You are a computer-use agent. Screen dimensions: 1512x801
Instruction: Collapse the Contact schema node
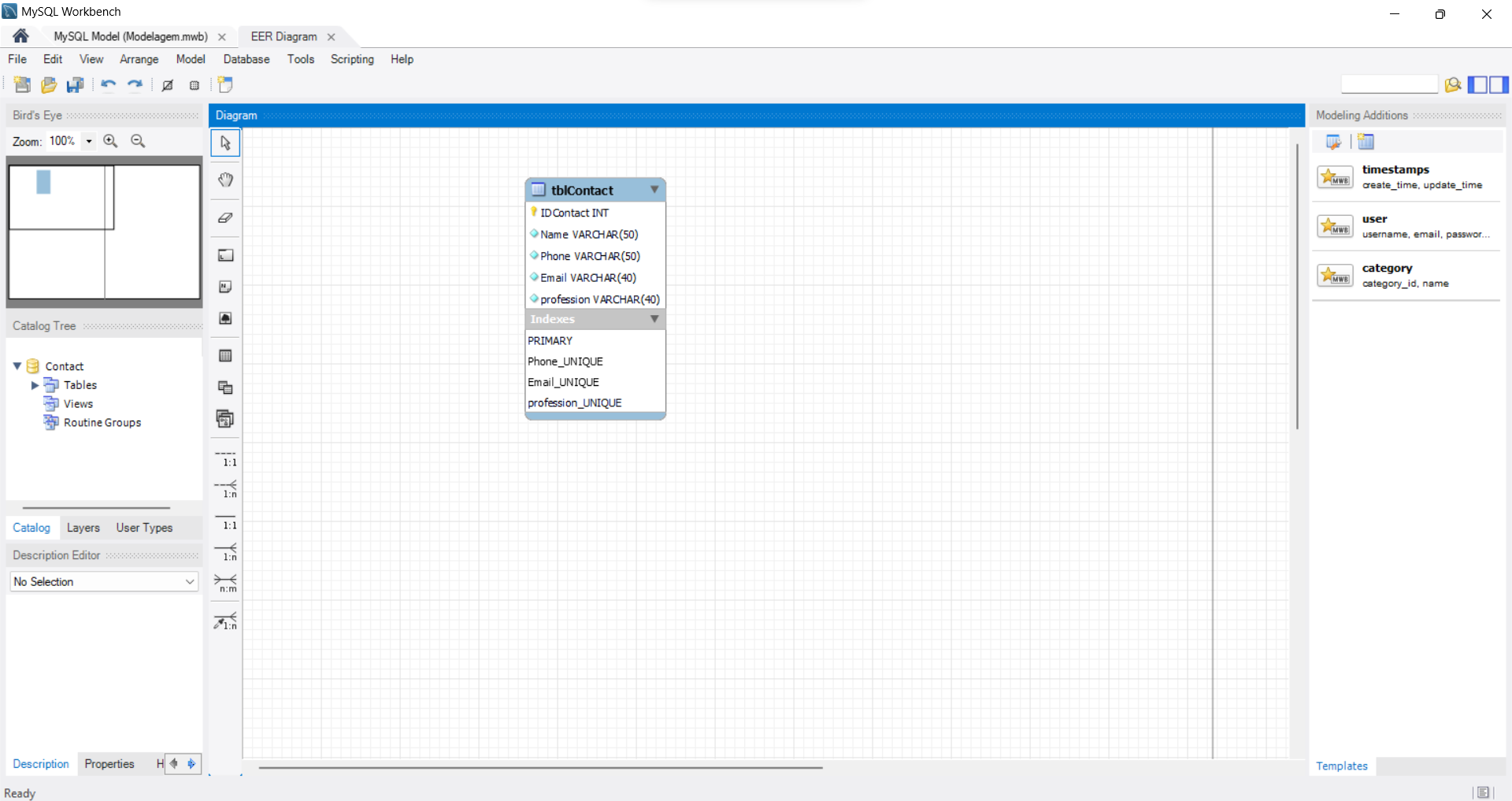pos(17,366)
